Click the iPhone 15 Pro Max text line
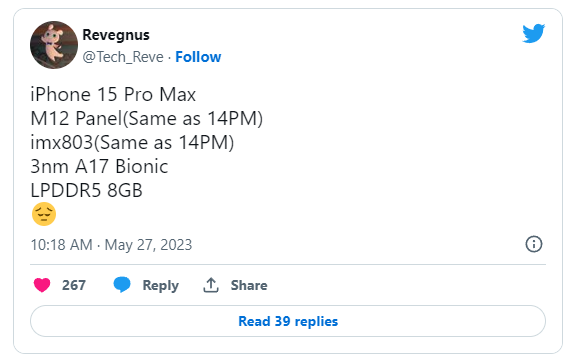 click(x=113, y=95)
